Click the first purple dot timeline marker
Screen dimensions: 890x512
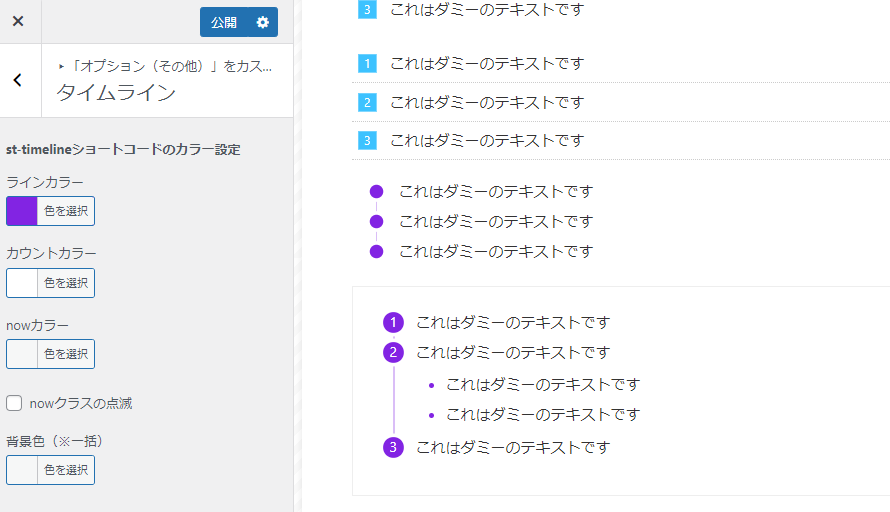click(x=376, y=191)
